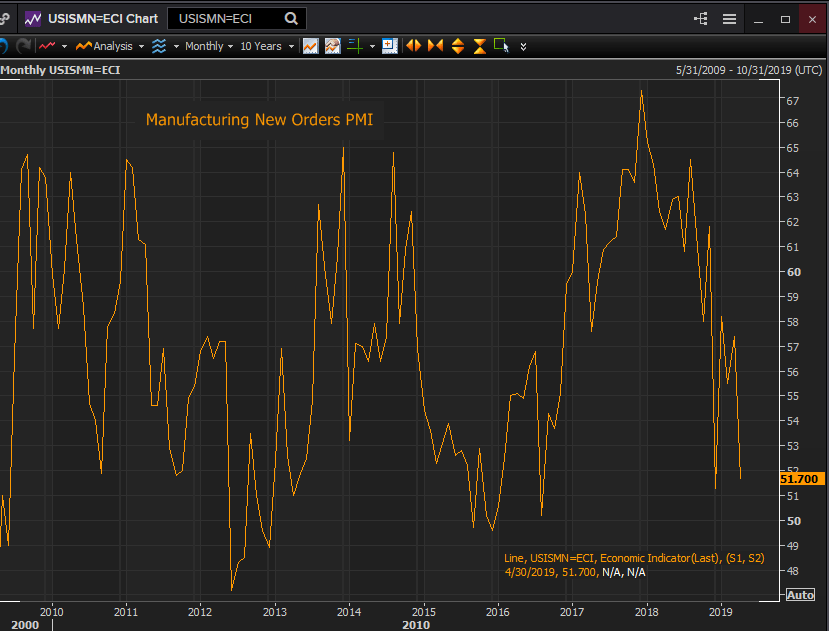The width and height of the screenshot is (829, 631).
Task: Click the 48 y-axis value
Action: [x=793, y=571]
